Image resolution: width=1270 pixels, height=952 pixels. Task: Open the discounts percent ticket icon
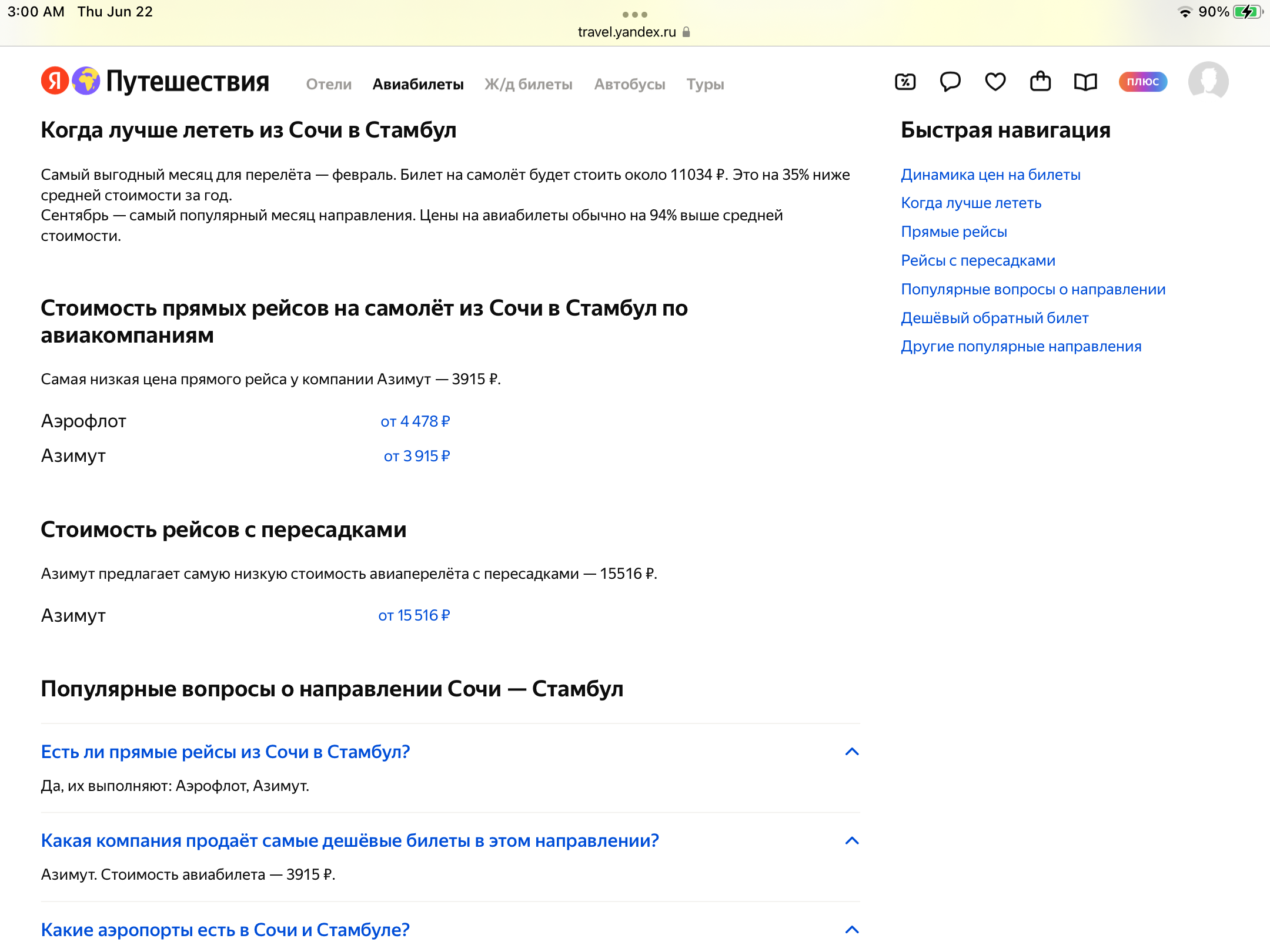click(x=905, y=82)
